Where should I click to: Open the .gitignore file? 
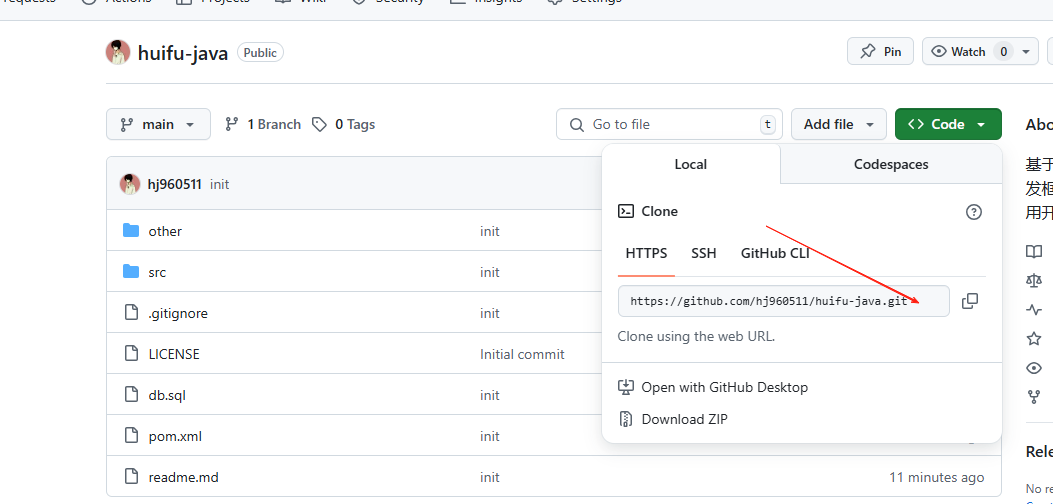pos(178,313)
